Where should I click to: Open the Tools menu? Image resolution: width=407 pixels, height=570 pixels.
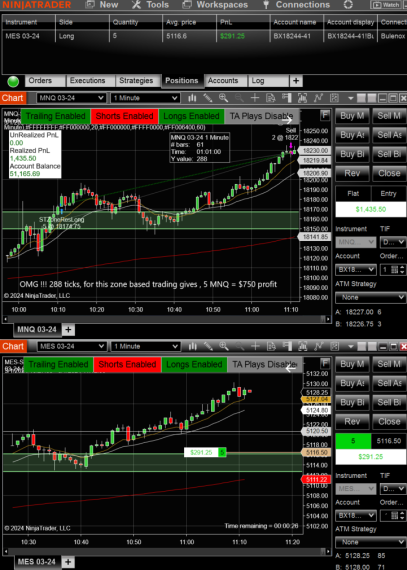click(x=150, y=5)
